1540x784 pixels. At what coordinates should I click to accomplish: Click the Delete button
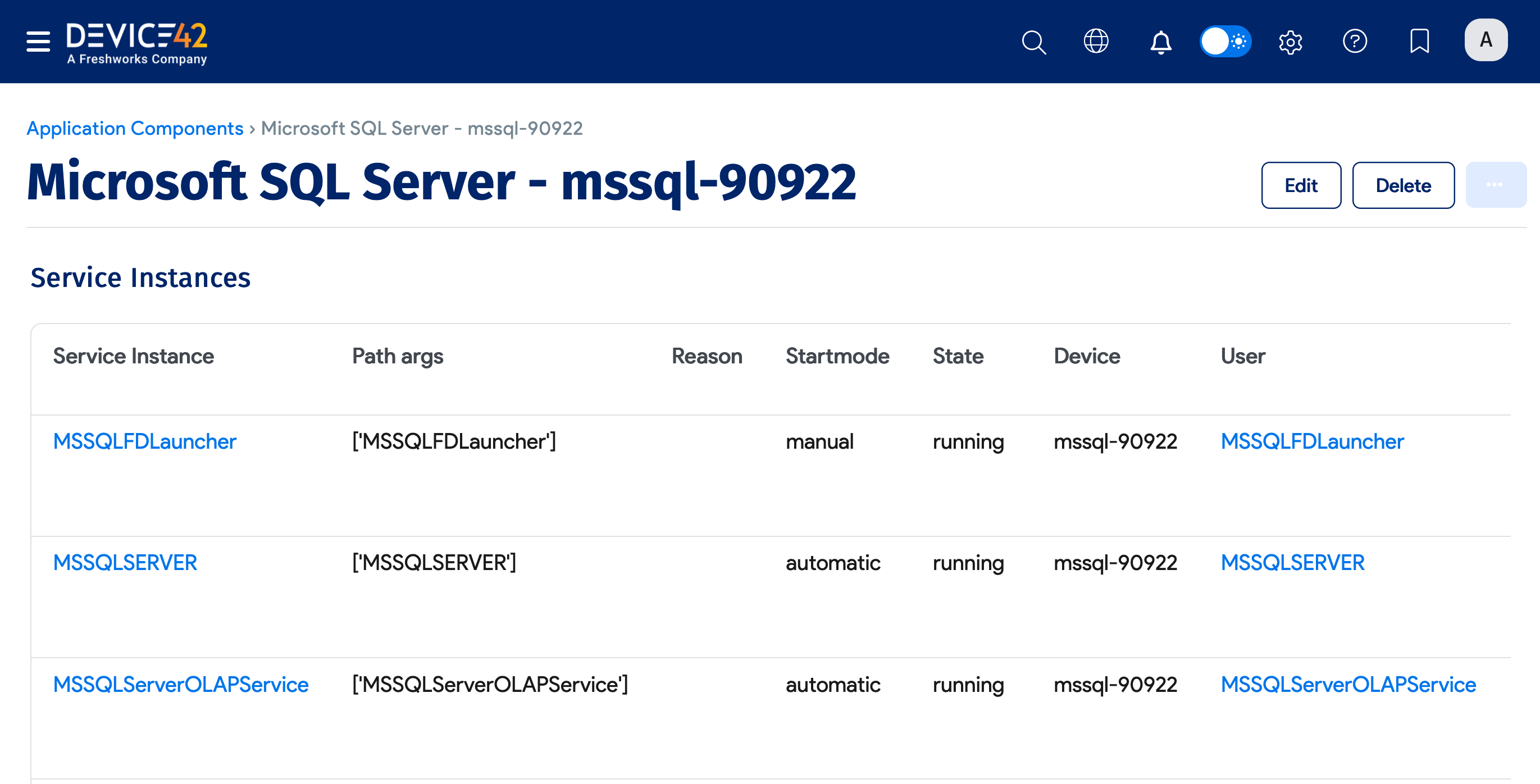(x=1403, y=185)
